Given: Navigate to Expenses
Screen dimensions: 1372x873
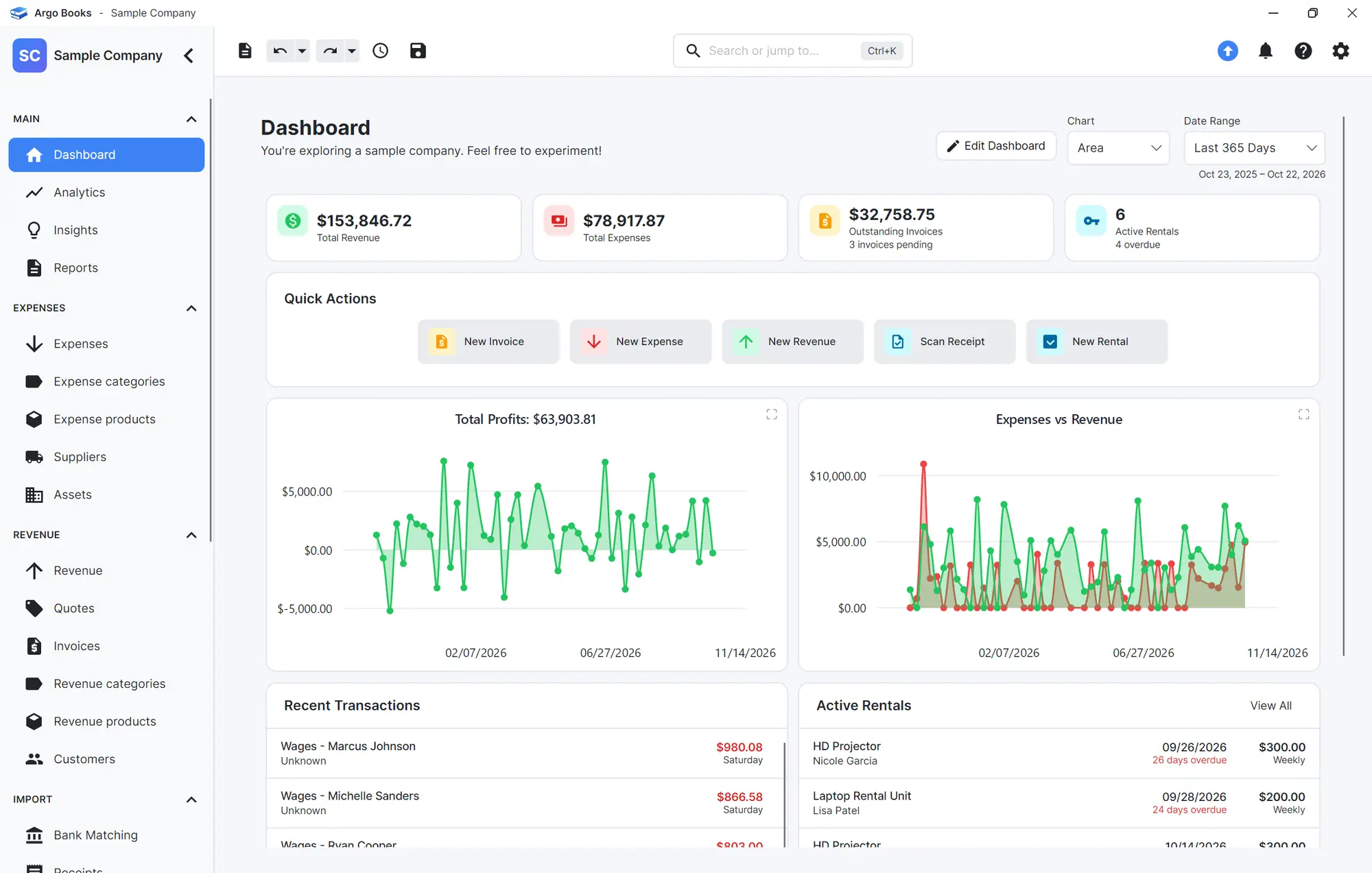Looking at the screenshot, I should 106,344.
